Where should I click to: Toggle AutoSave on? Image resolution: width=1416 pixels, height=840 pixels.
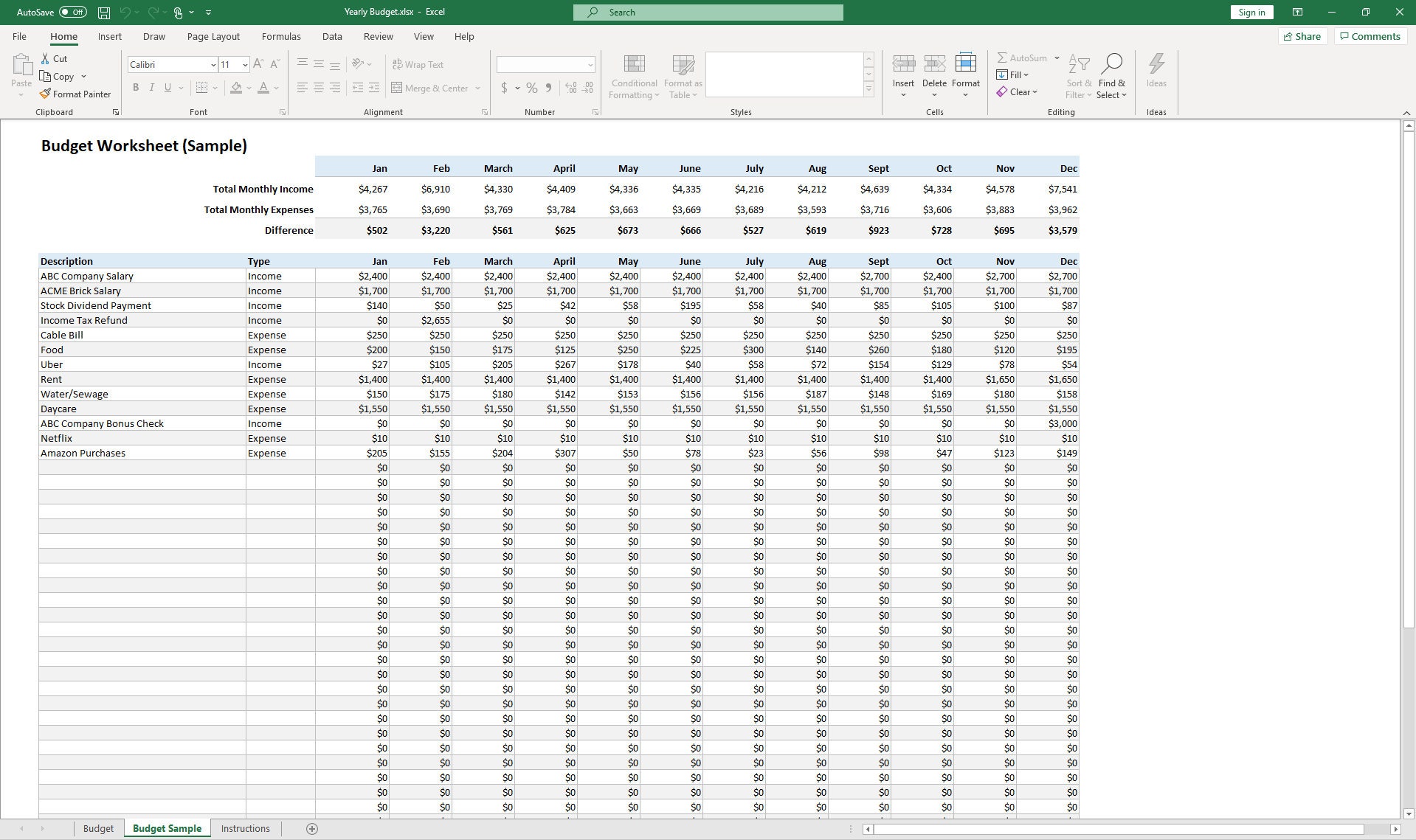[x=72, y=12]
